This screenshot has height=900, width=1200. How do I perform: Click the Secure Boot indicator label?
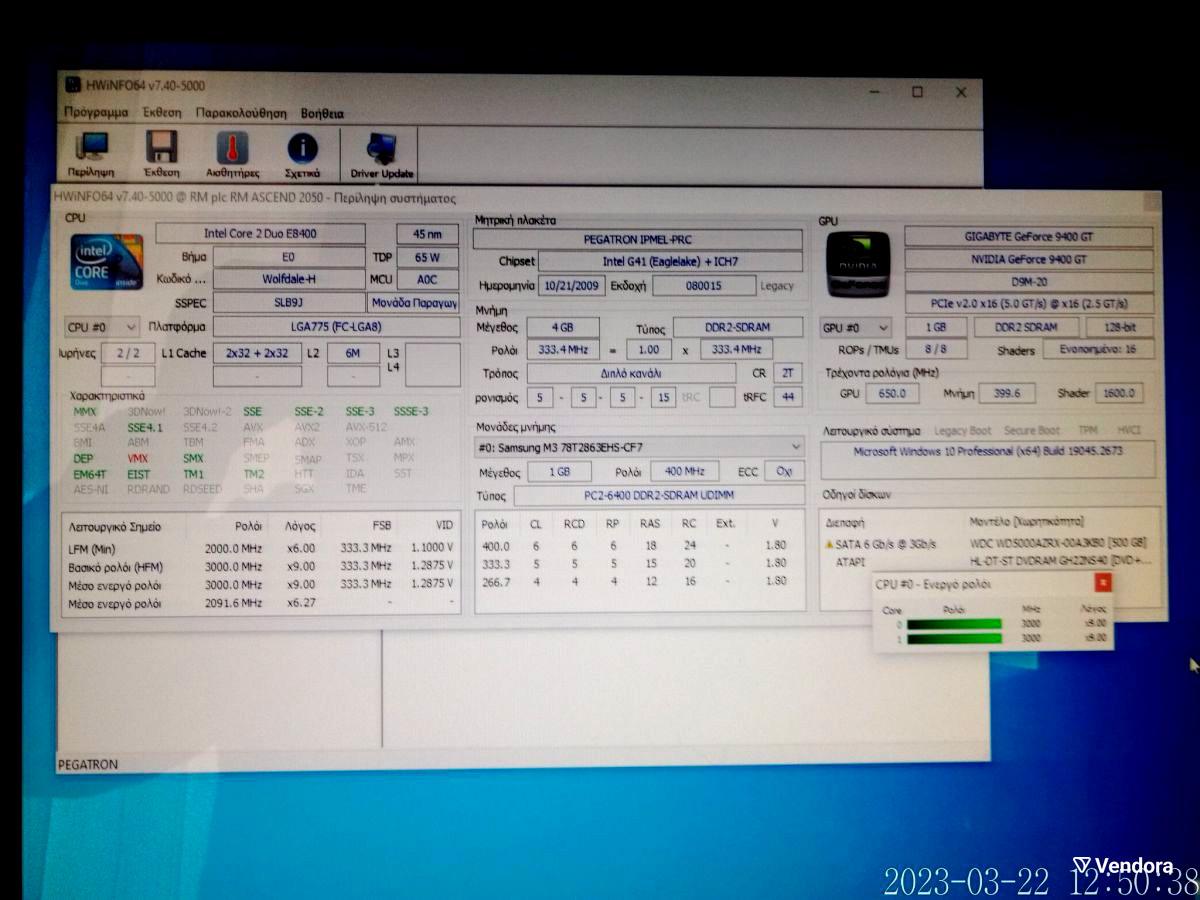[x=1032, y=431]
